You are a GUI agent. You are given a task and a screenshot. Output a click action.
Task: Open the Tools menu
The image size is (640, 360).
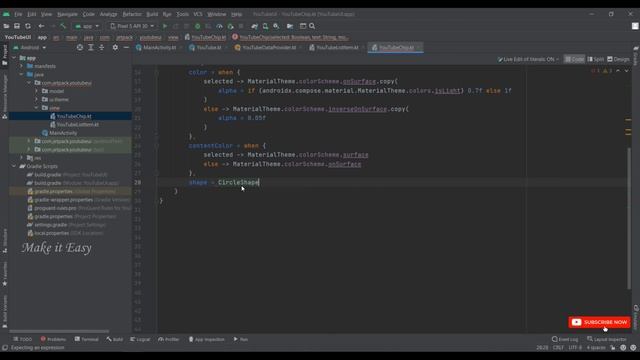pos(182,14)
